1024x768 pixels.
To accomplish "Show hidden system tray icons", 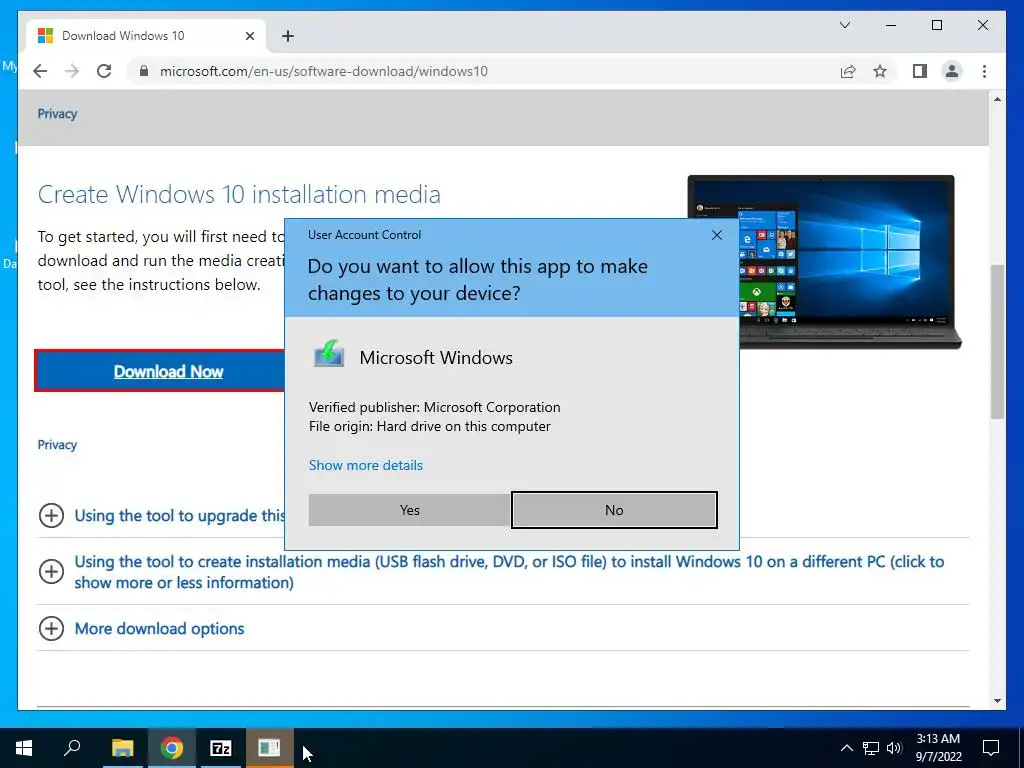I will [x=846, y=748].
